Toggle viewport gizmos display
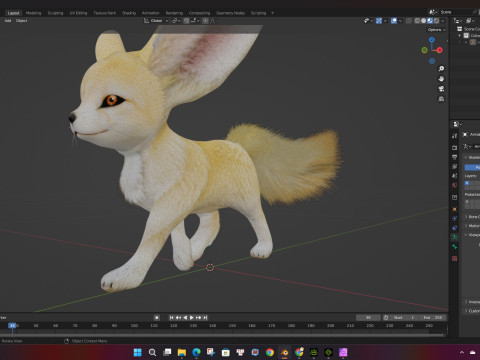This screenshot has width=480, height=360. pos(379,21)
